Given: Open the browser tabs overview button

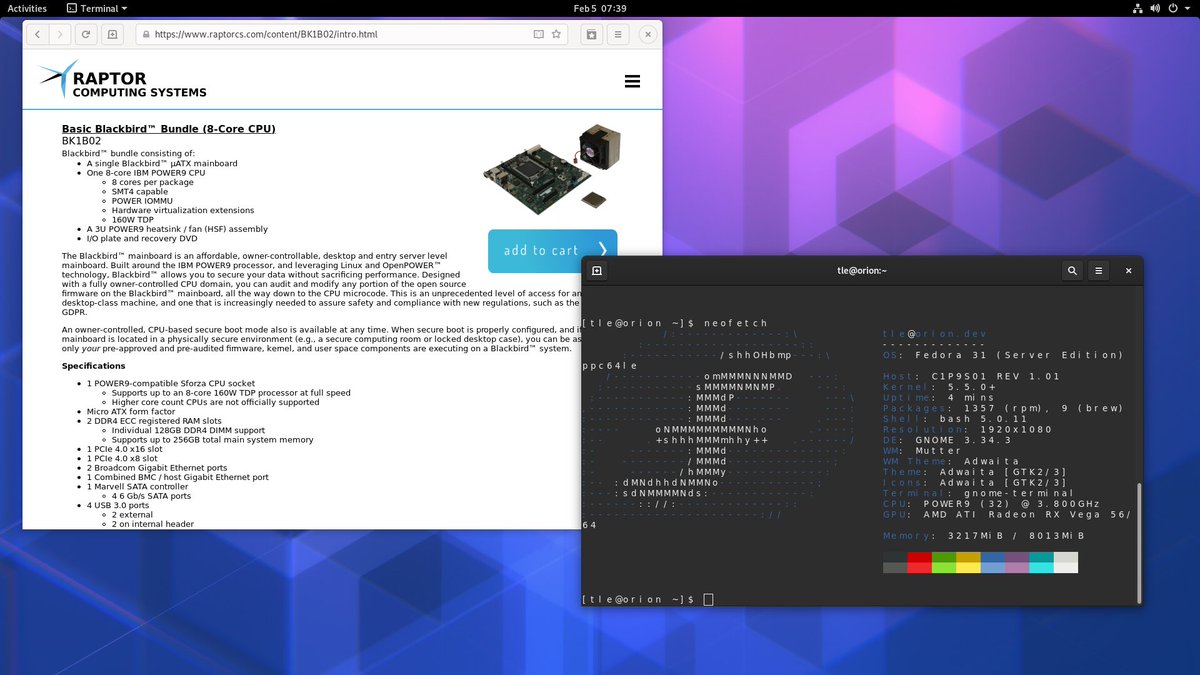Looking at the screenshot, I should coord(591,34).
